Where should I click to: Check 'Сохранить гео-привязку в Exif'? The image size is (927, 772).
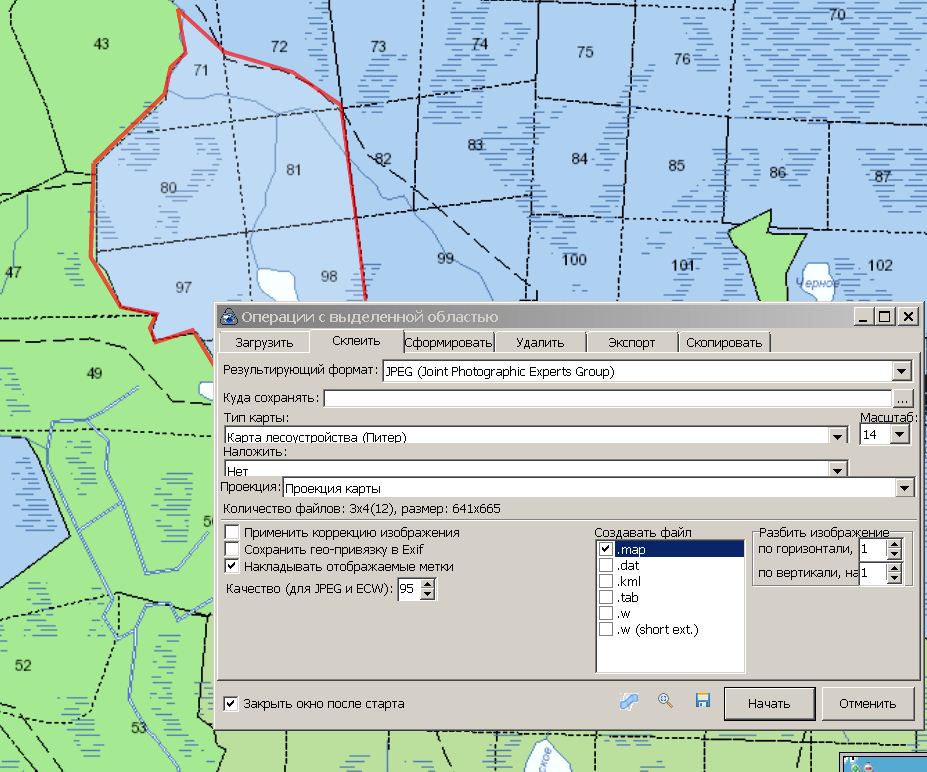click(233, 549)
